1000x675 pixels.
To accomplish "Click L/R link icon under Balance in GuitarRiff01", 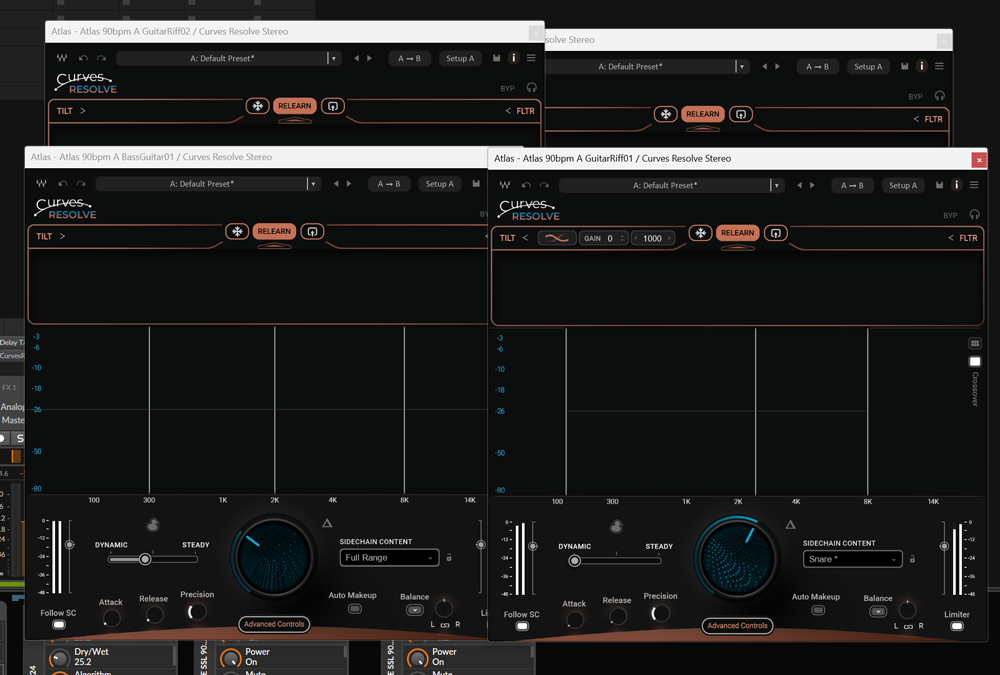I will (908, 626).
